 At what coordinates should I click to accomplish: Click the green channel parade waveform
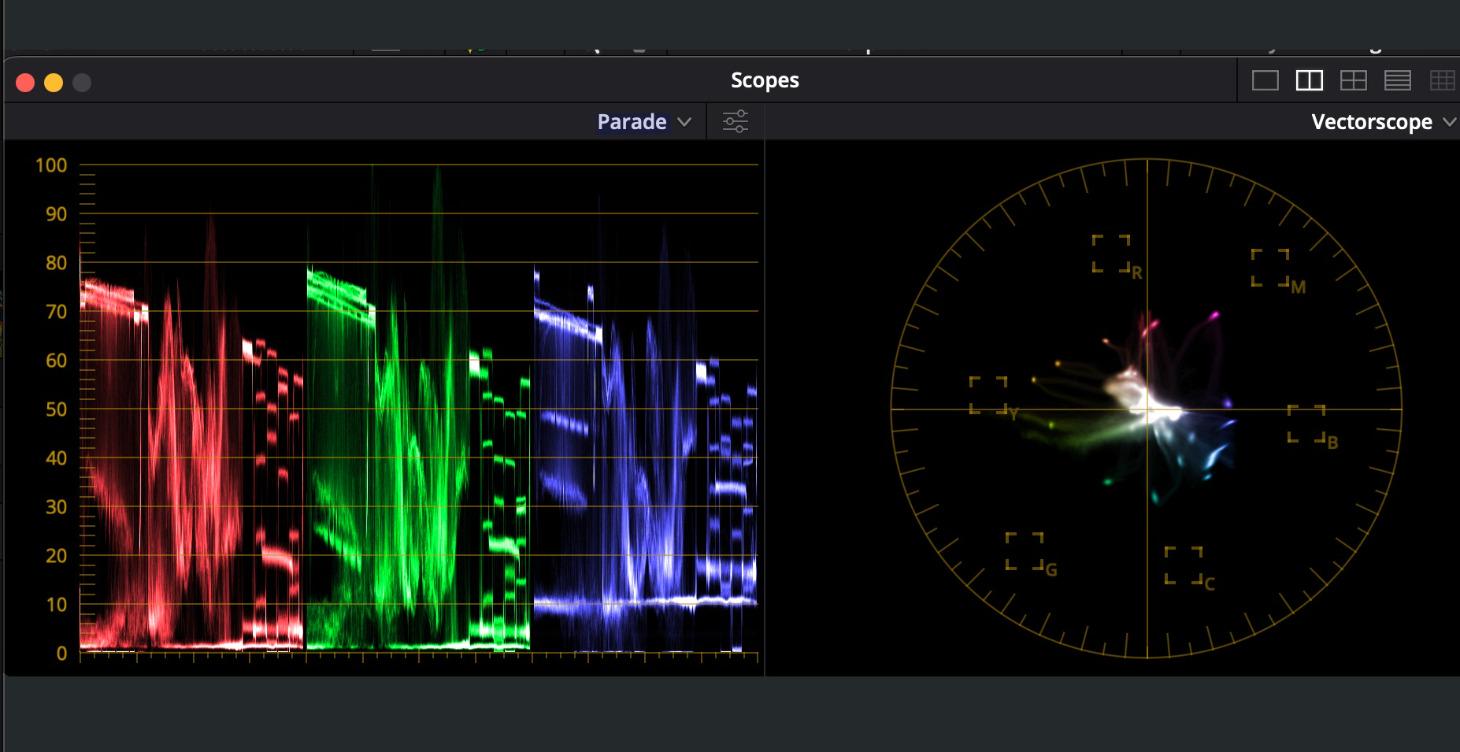tap(418, 410)
